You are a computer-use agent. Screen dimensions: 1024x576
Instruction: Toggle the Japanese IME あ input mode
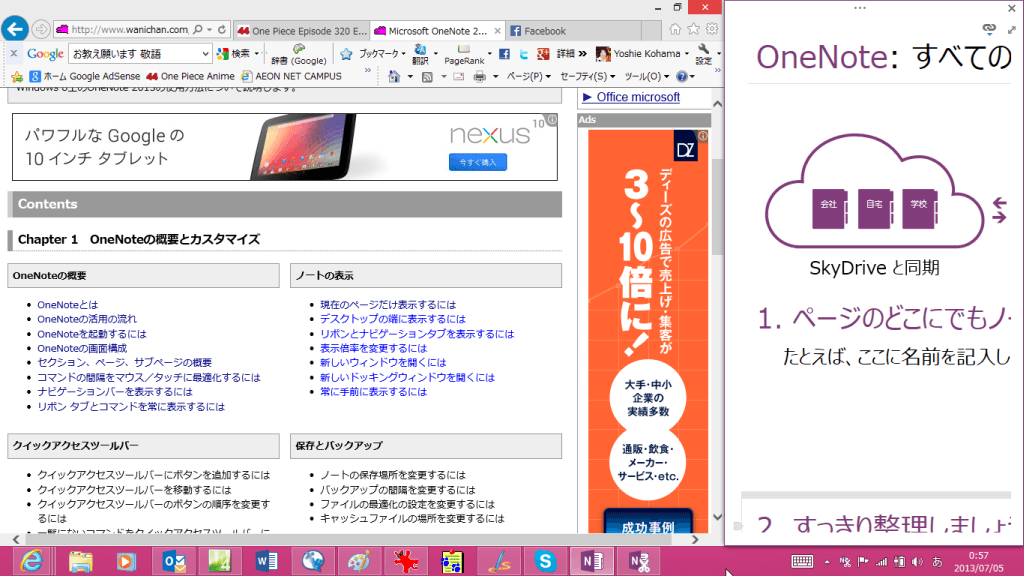[x=937, y=562]
